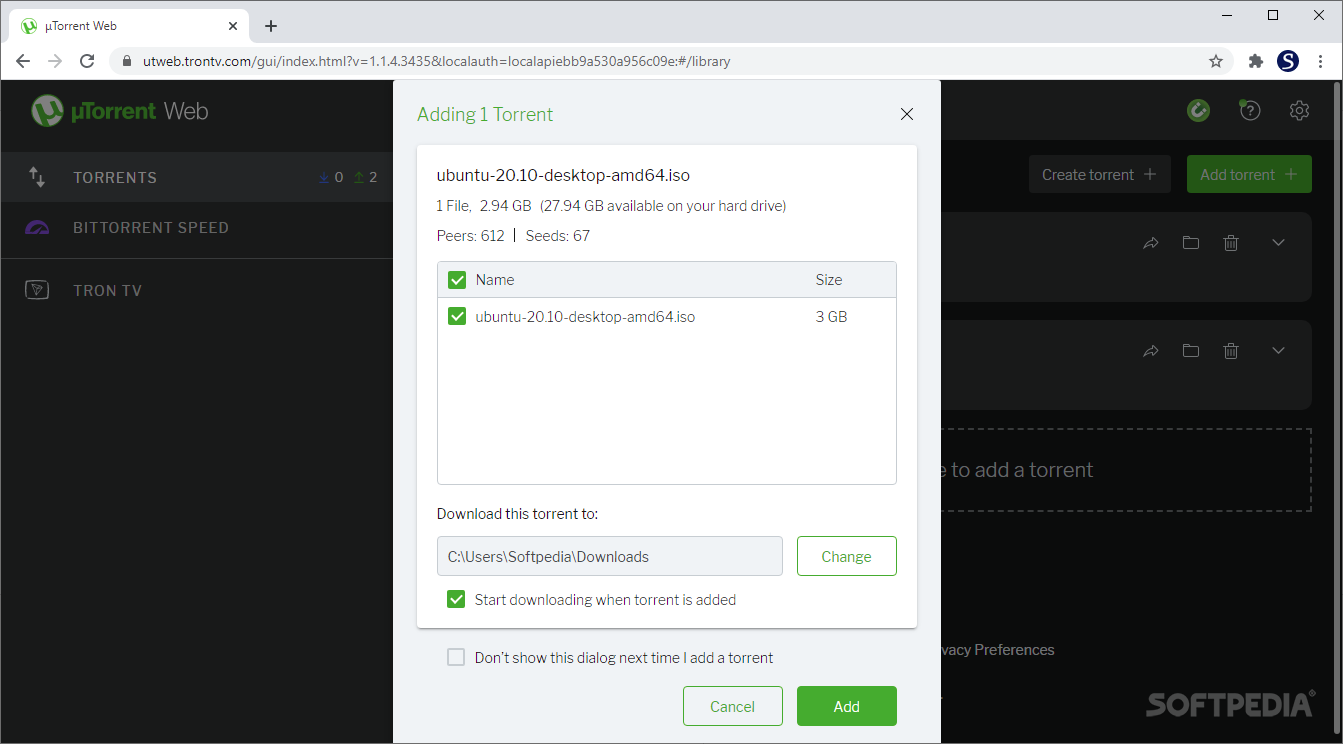Click the 3 GB size value
Image resolution: width=1343 pixels, height=744 pixels.
(x=831, y=317)
